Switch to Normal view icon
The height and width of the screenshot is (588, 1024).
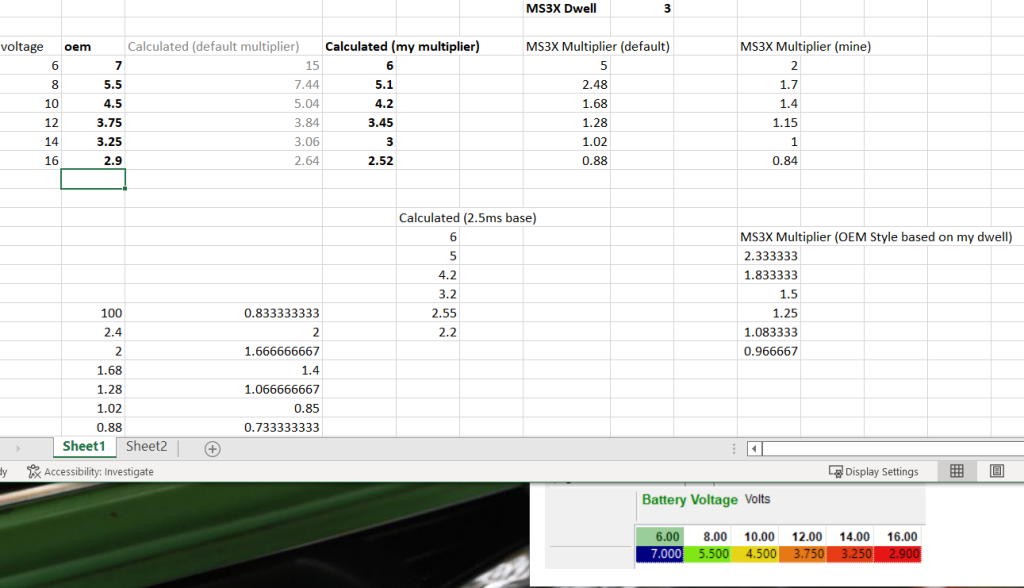click(957, 471)
